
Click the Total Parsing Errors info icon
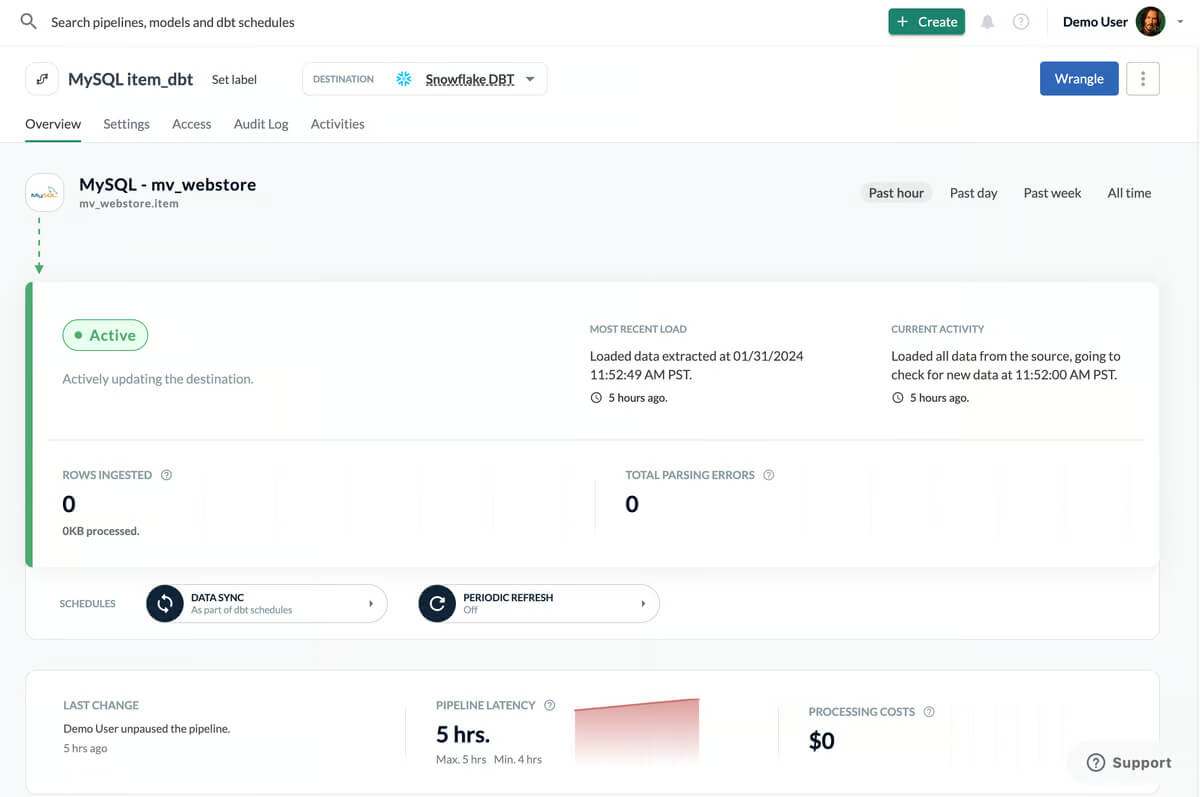[768, 475]
